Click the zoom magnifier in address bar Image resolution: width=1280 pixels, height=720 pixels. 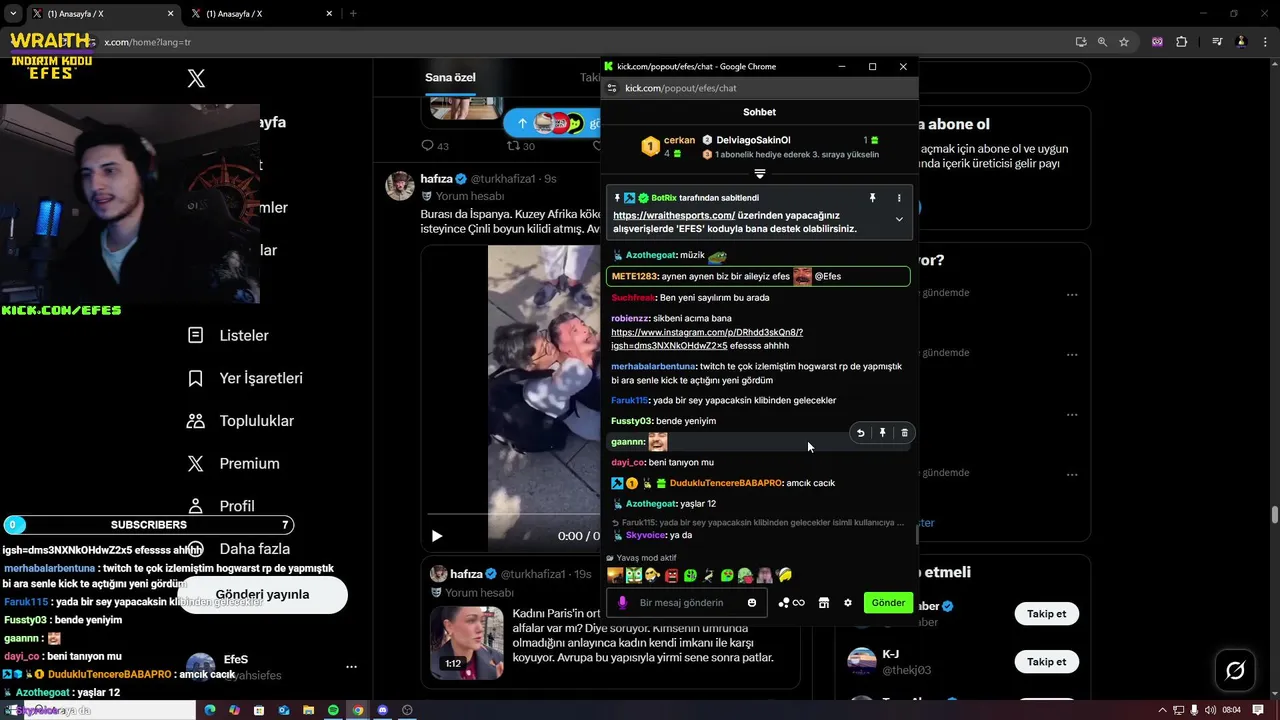point(1102,42)
